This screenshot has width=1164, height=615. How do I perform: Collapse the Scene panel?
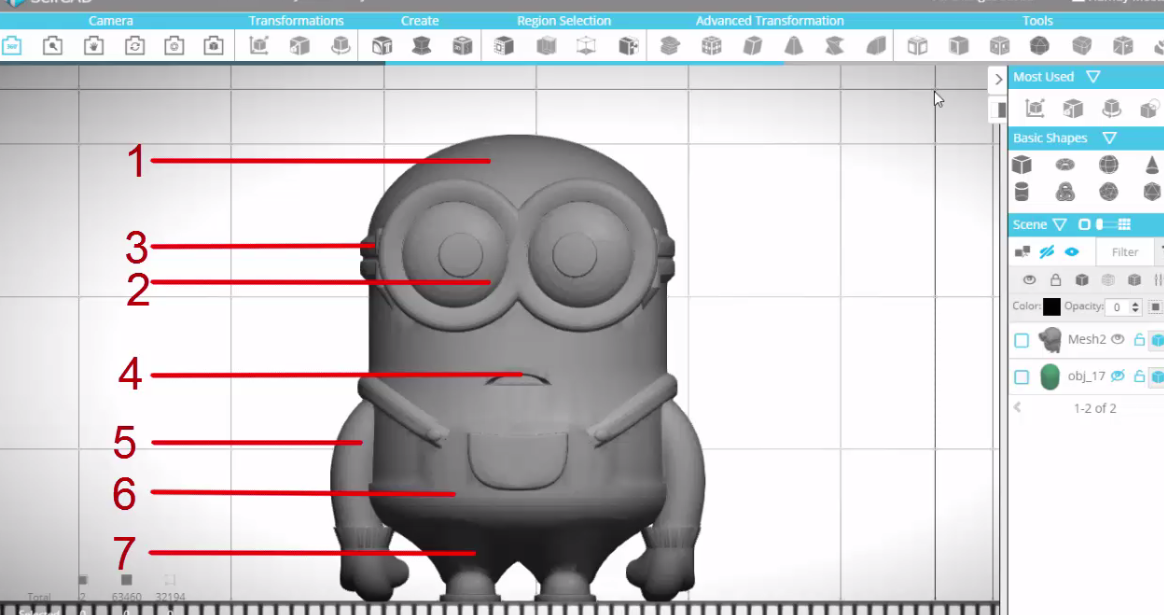coord(1059,224)
